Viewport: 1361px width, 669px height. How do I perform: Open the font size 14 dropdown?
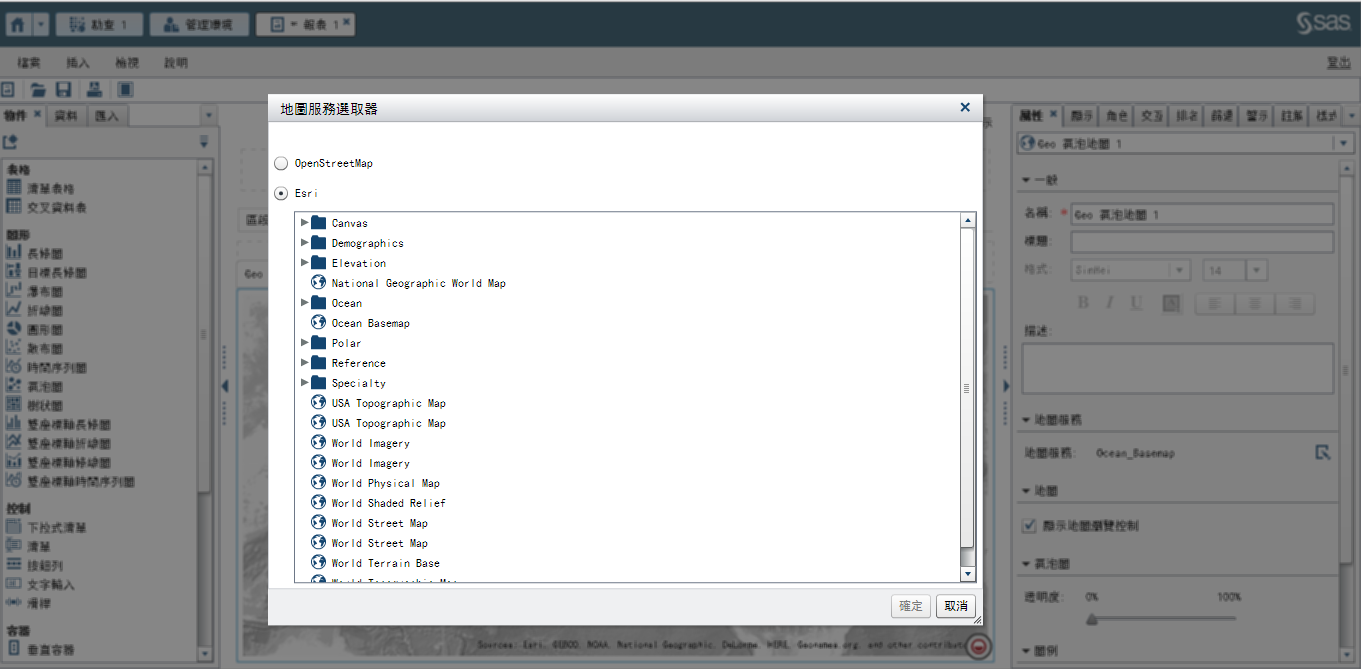[1257, 270]
